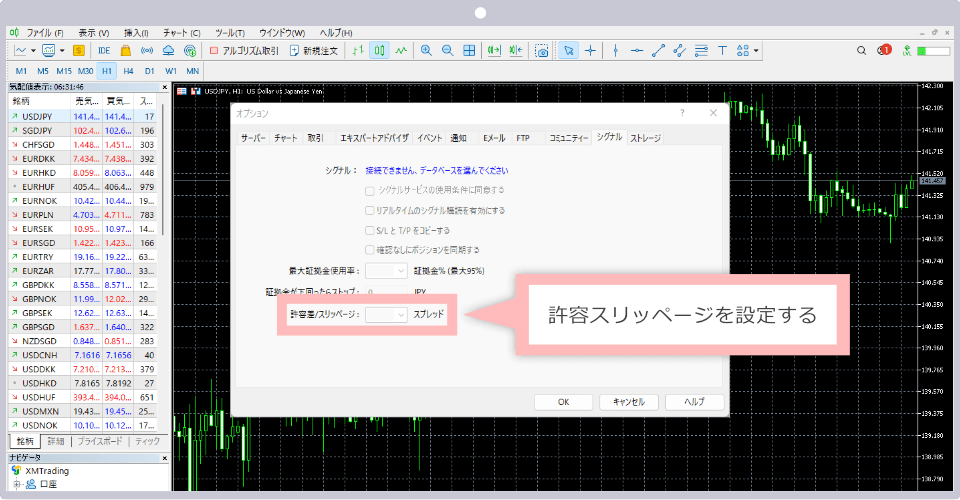Click the zoom in magnifier icon
The width and height of the screenshot is (960, 500).
point(426,50)
